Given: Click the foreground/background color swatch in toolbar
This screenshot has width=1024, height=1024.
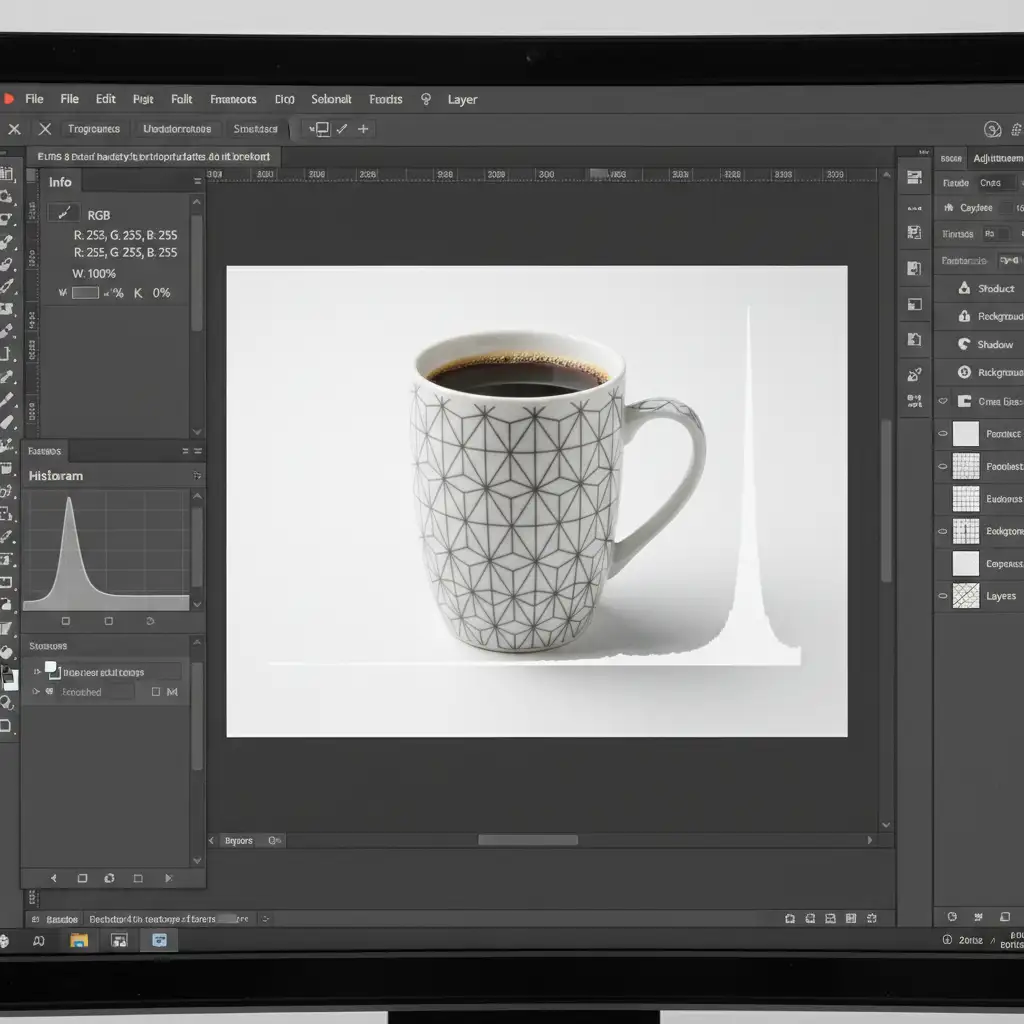Looking at the screenshot, I should pos(9,677).
